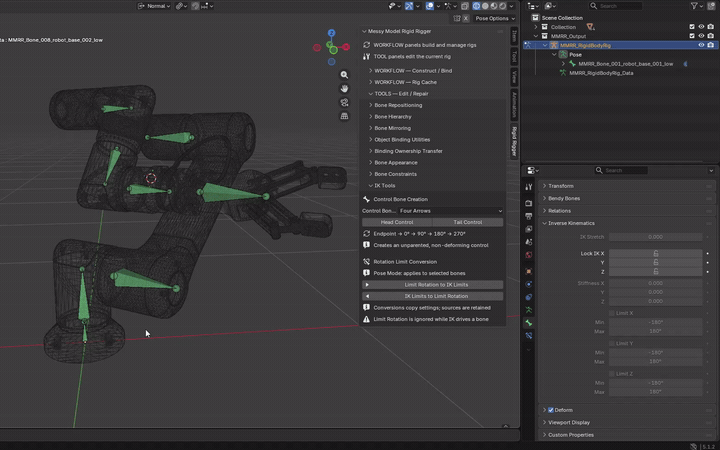Viewport: 720px width, 450px height.
Task: Click the viewport zoom magnifier icon
Action: (x=344, y=75)
